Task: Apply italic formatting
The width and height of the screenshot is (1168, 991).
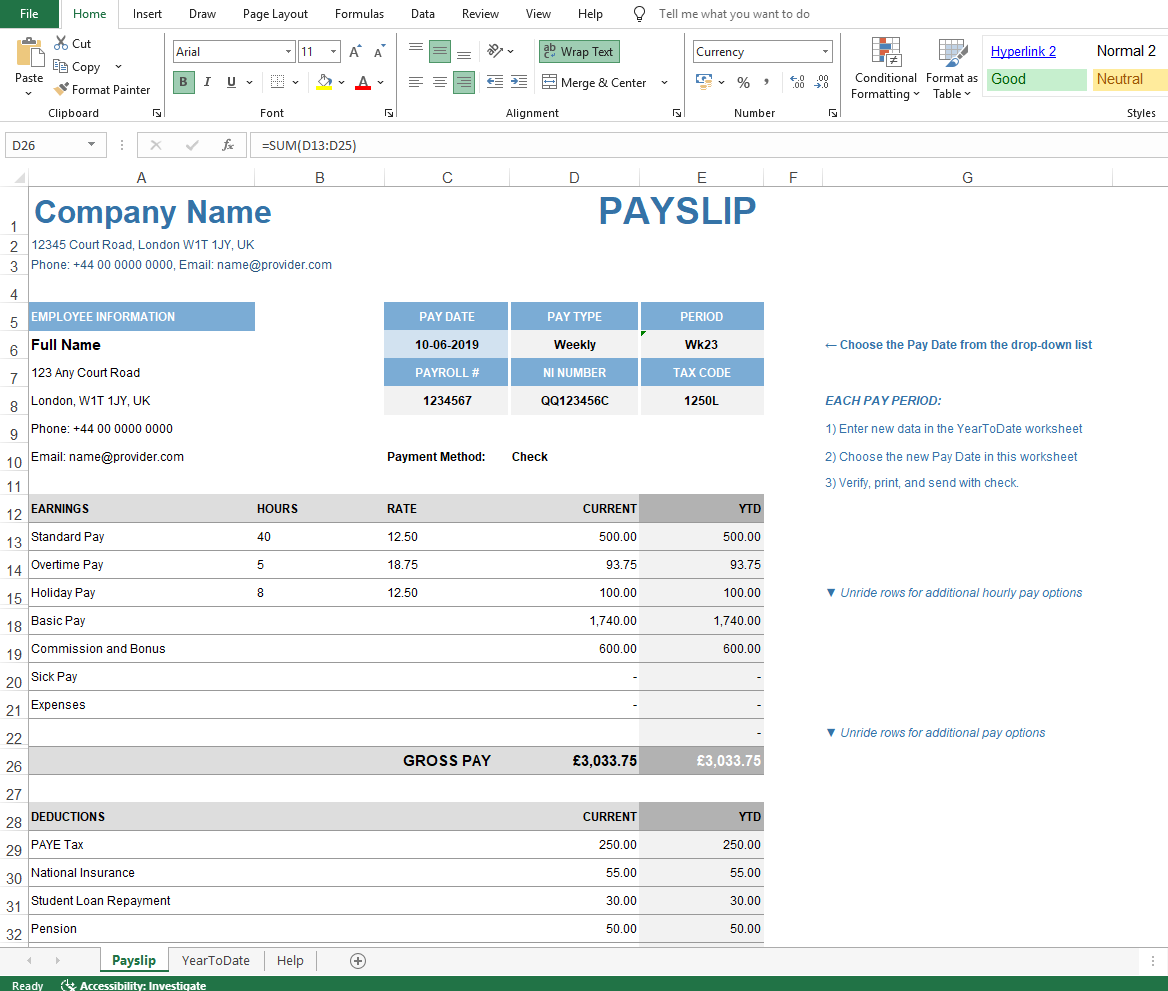Action: (x=207, y=82)
